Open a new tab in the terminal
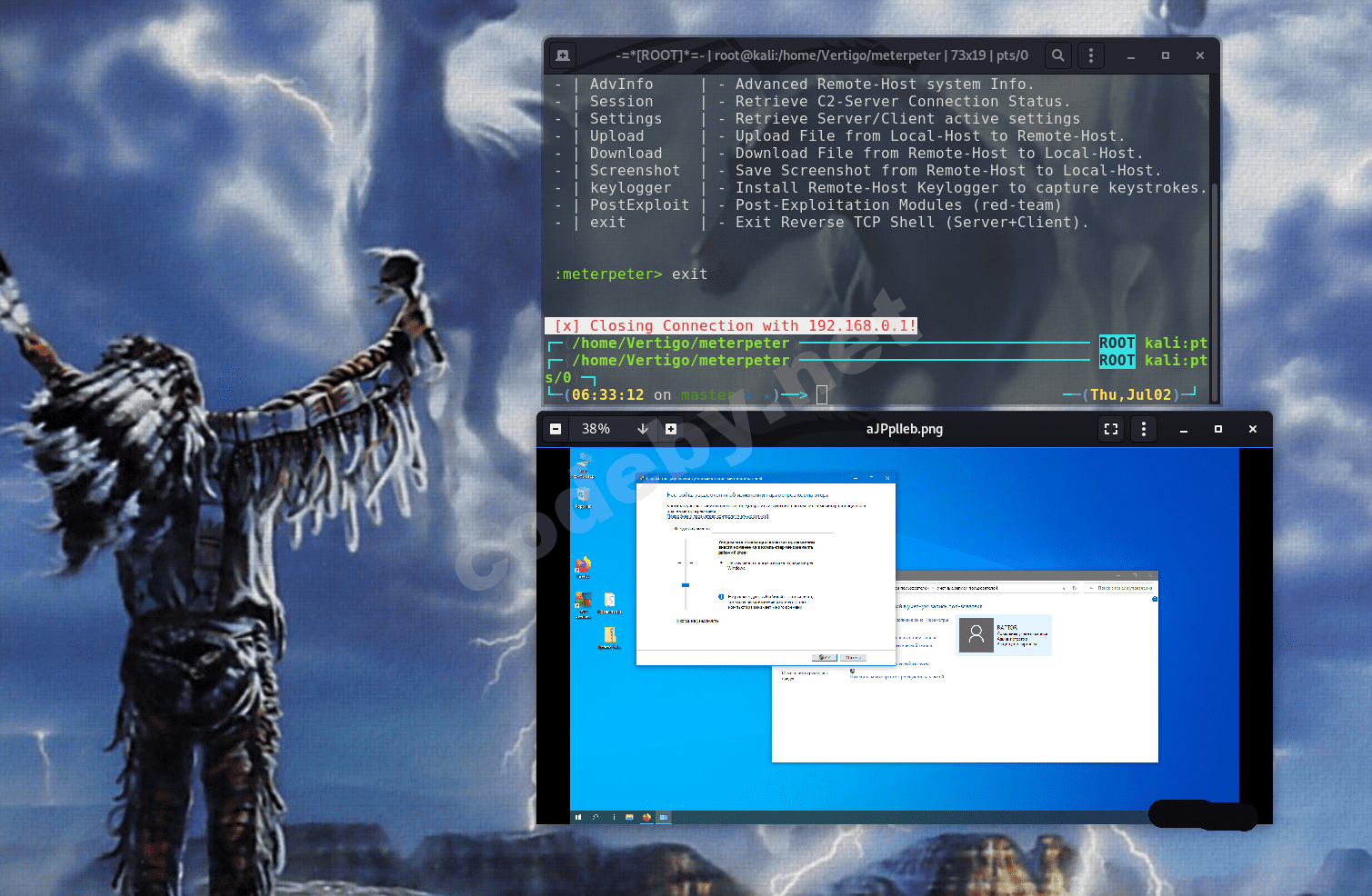This screenshot has width=1372, height=896. [563, 55]
